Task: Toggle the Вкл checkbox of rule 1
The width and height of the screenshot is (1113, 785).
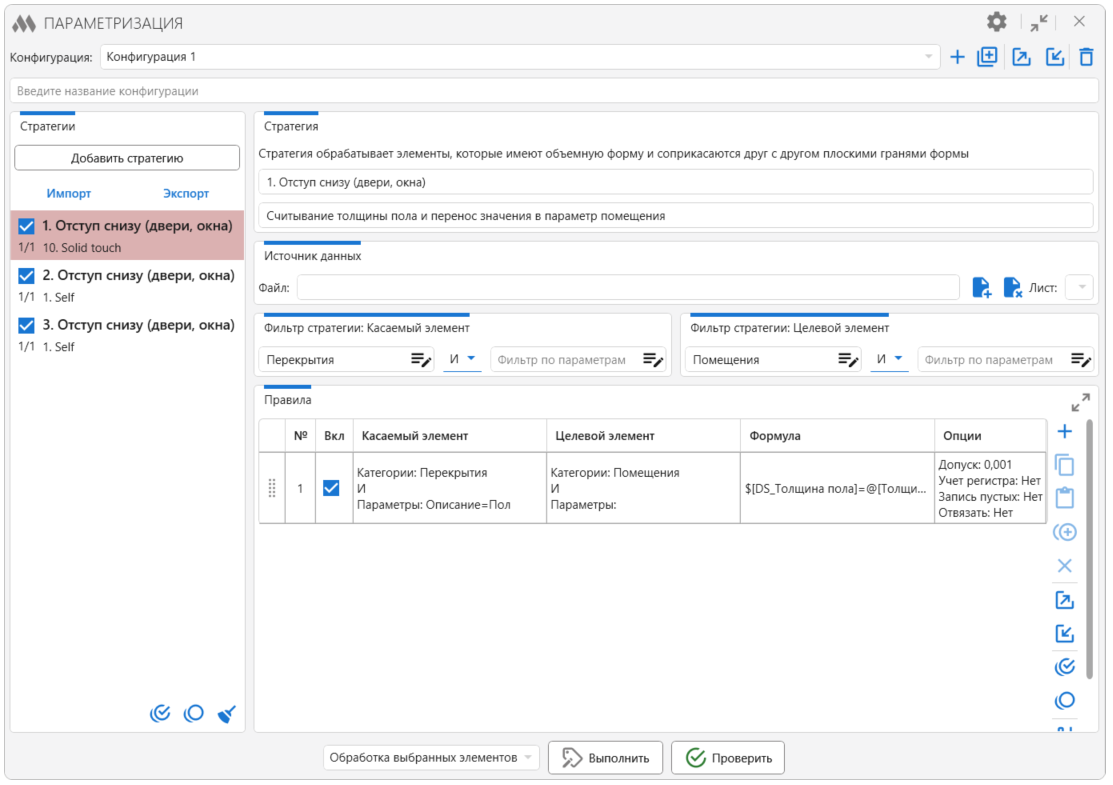Action: (x=331, y=488)
